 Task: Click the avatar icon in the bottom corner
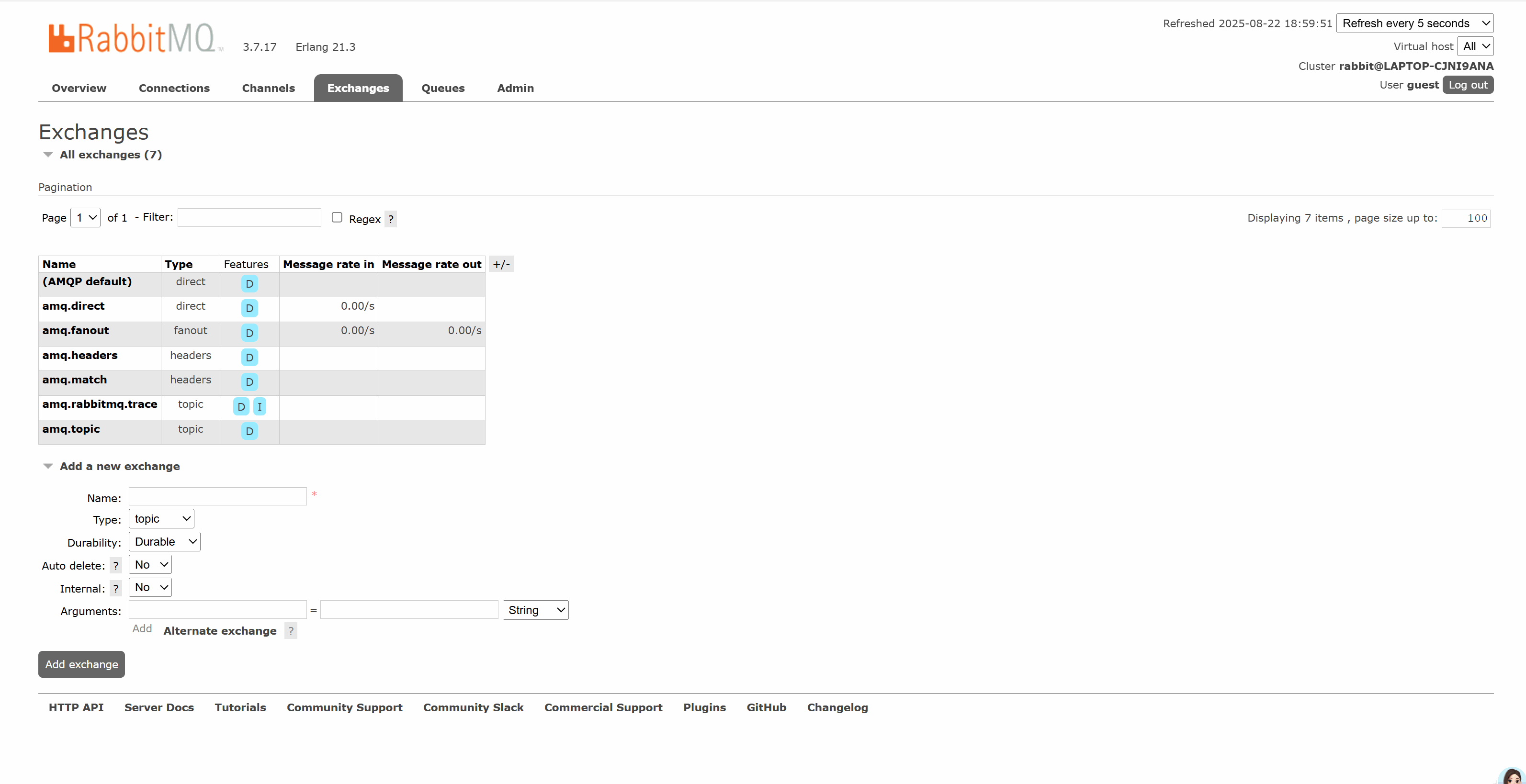1513,776
